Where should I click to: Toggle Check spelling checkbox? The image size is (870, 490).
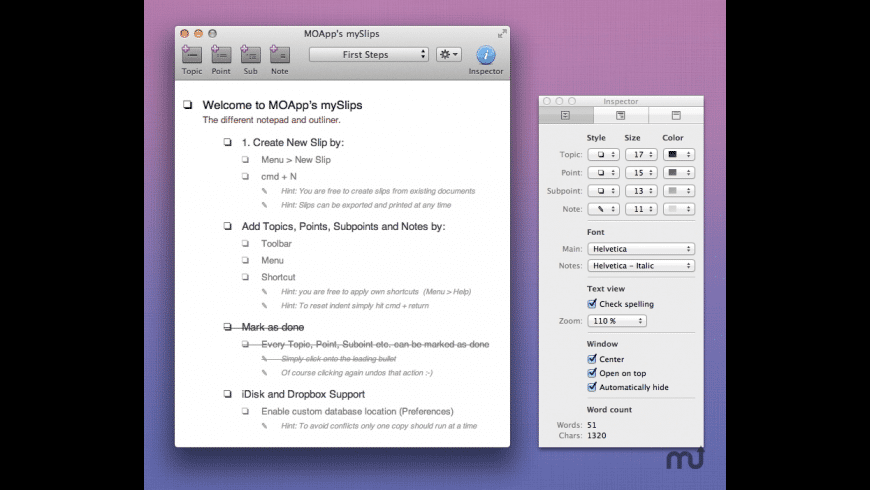[592, 304]
